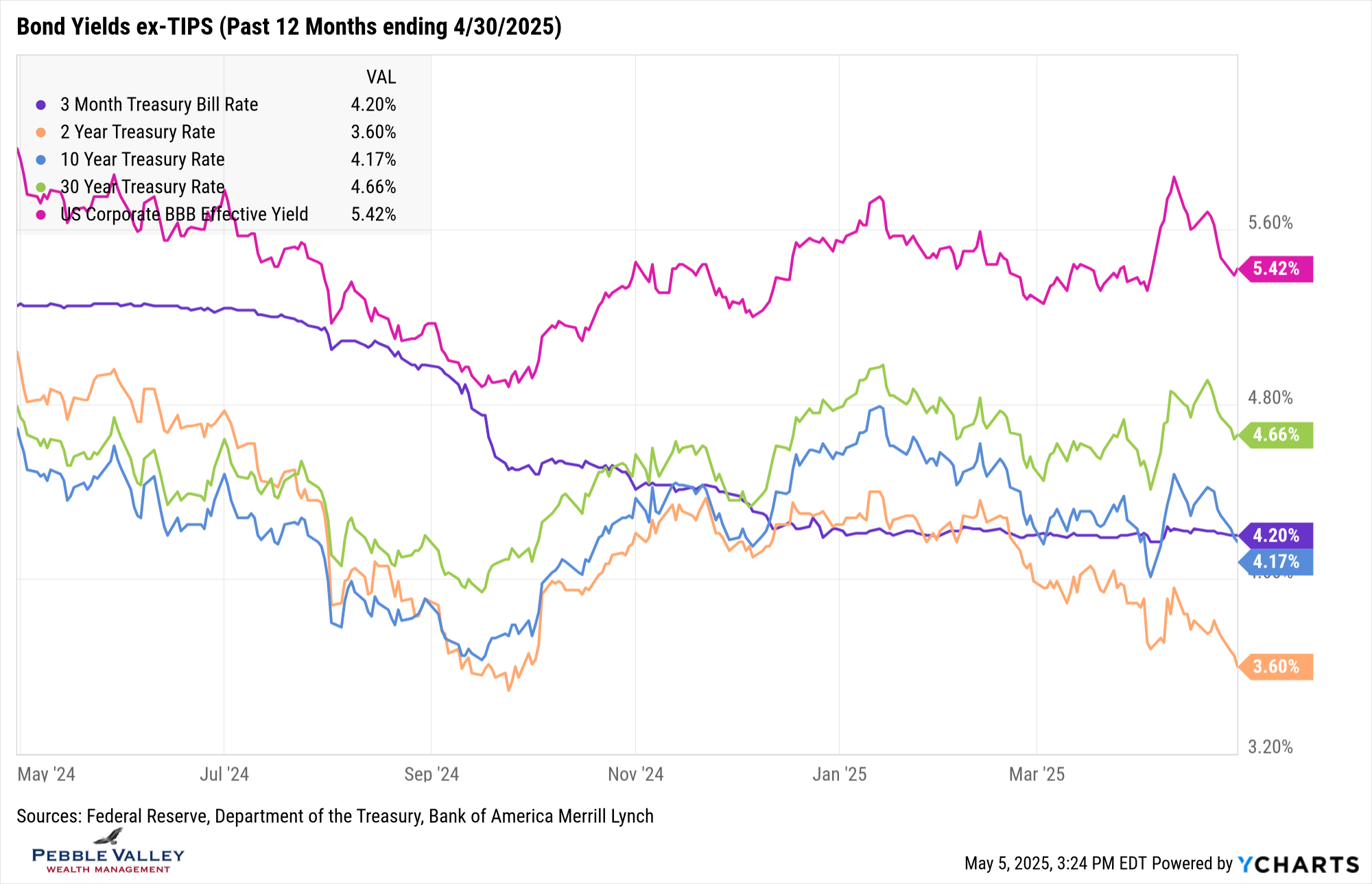Click the 4.20% purple value flag
Viewport: 1372px width, 884px height.
(1276, 535)
